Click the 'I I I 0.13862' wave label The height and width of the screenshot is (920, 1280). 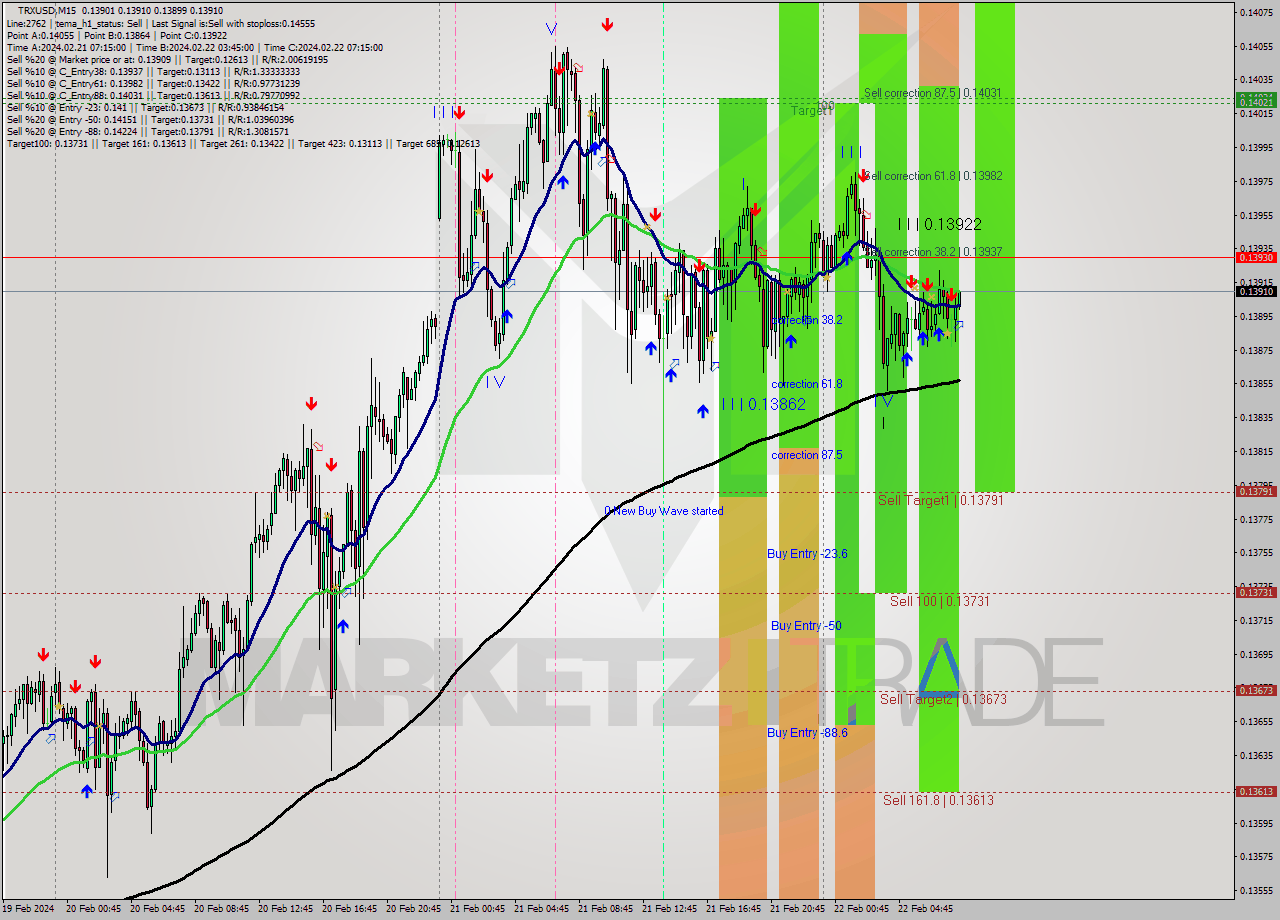pos(764,404)
